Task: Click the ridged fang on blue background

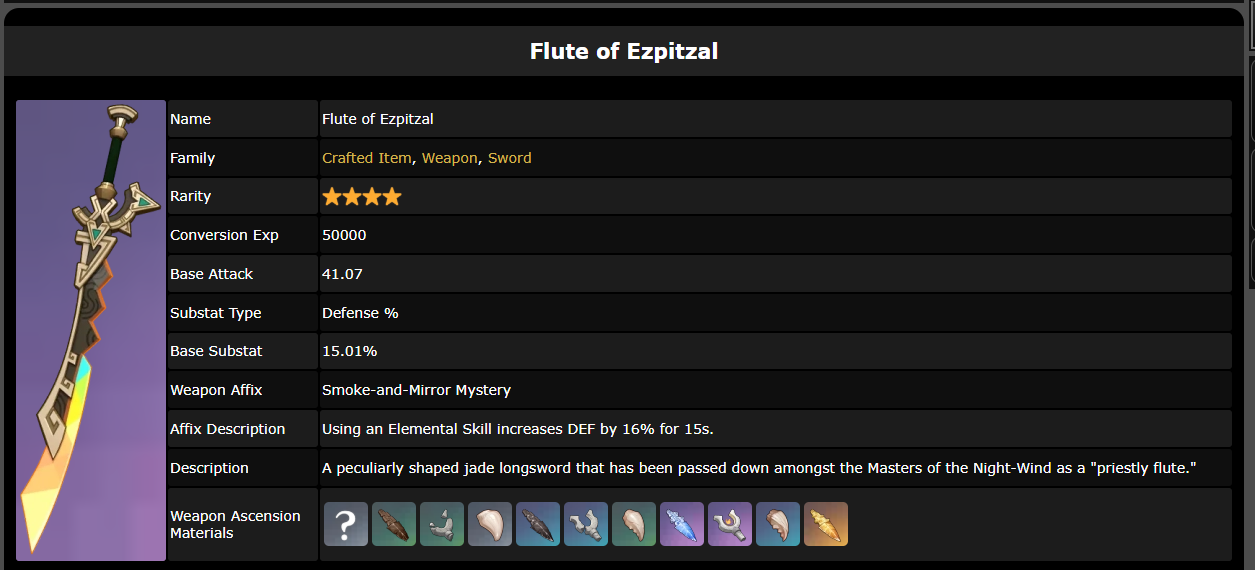Action: click(778, 524)
